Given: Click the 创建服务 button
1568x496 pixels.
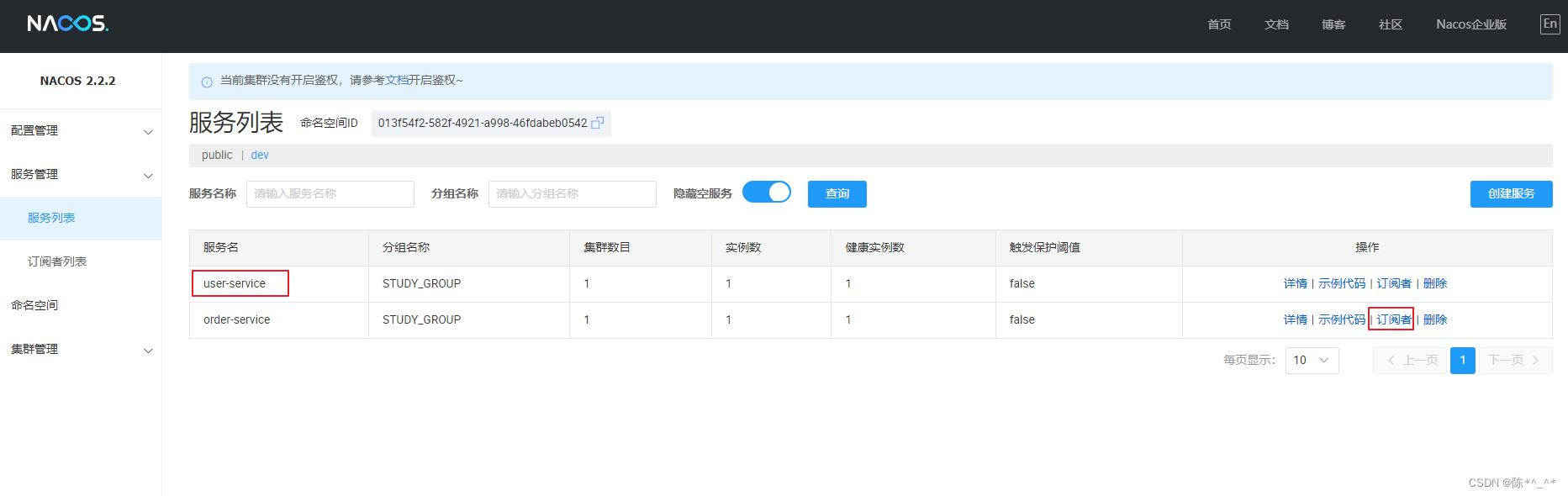Looking at the screenshot, I should click(x=1511, y=193).
